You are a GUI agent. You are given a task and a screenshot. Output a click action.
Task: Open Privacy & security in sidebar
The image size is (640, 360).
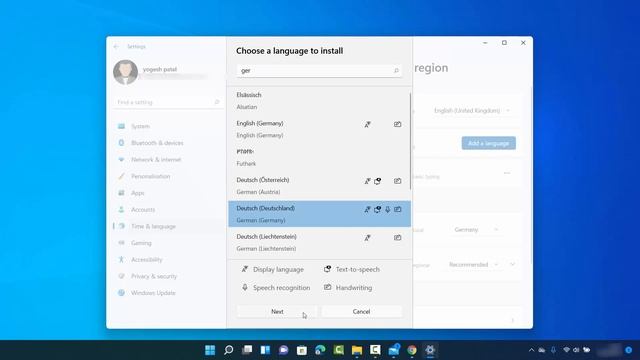(x=167, y=276)
